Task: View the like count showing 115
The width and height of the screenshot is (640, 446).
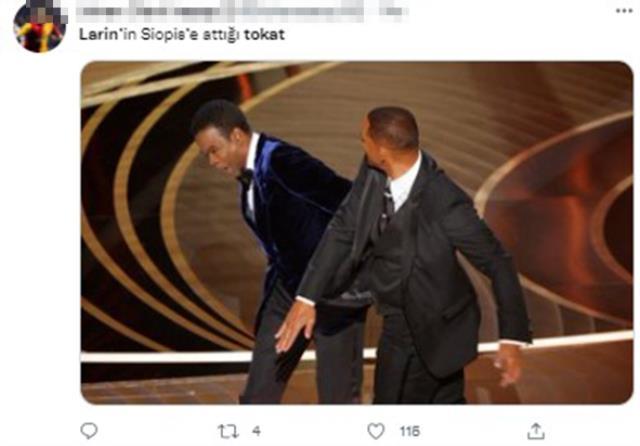Action: (x=409, y=431)
